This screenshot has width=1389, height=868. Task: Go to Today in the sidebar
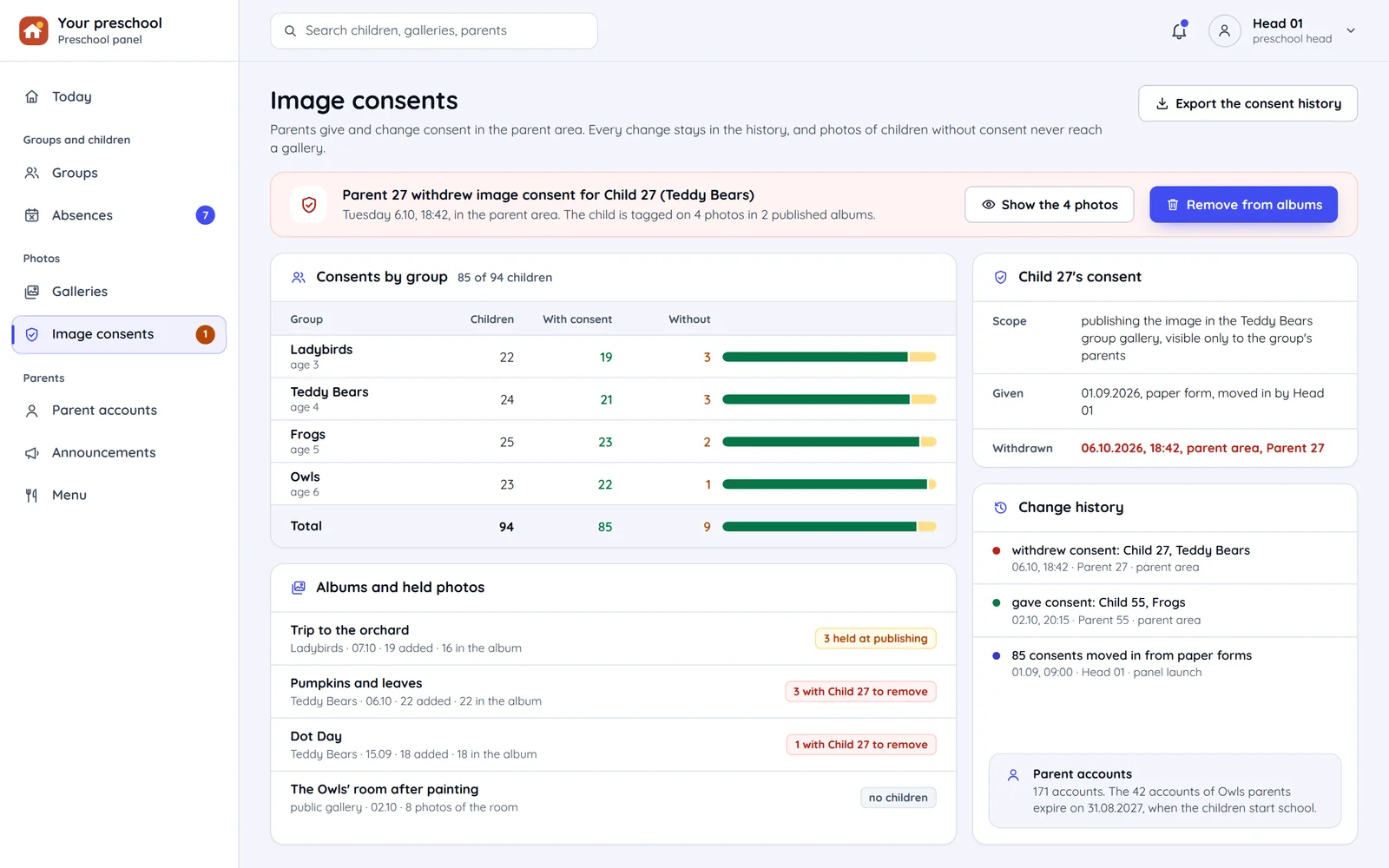[119, 96]
